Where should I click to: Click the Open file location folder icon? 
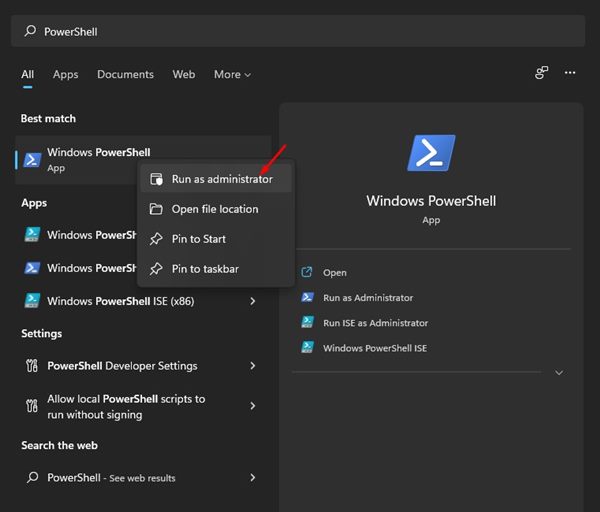pyautogui.click(x=156, y=209)
